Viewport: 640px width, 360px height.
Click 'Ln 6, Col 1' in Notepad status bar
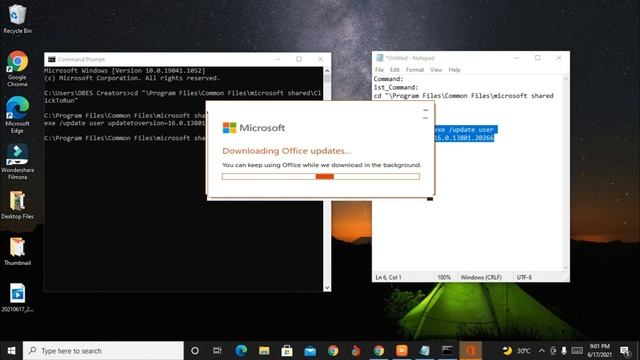coord(389,277)
